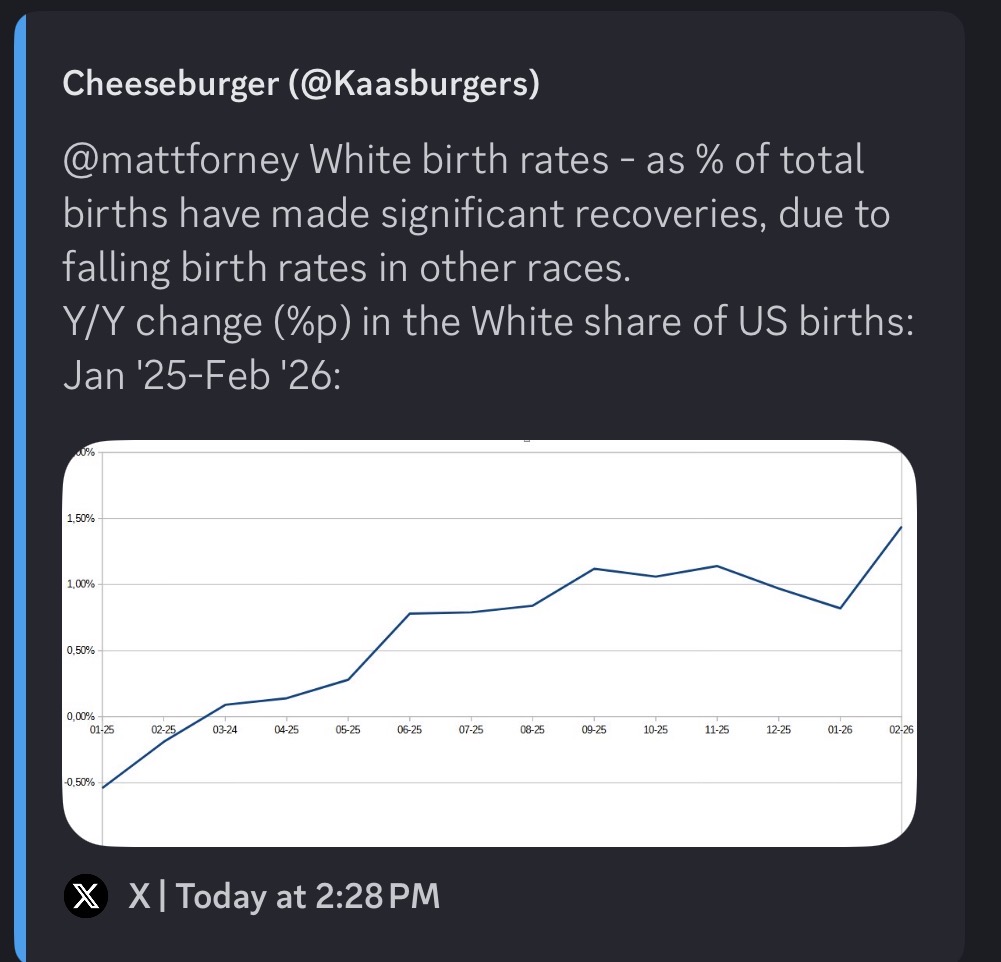Image resolution: width=1001 pixels, height=962 pixels.
Task: Open the birth share chart image
Action: coord(489,643)
